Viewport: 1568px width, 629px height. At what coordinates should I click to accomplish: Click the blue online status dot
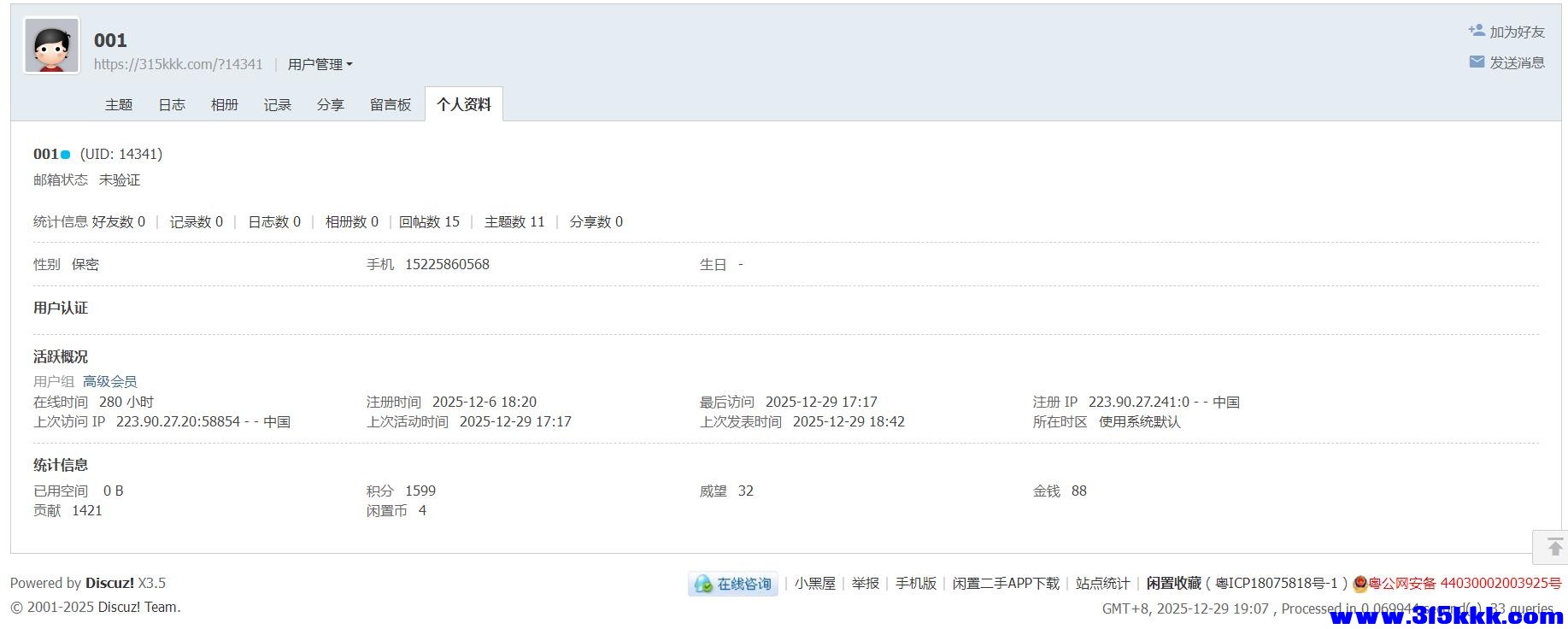pos(65,155)
